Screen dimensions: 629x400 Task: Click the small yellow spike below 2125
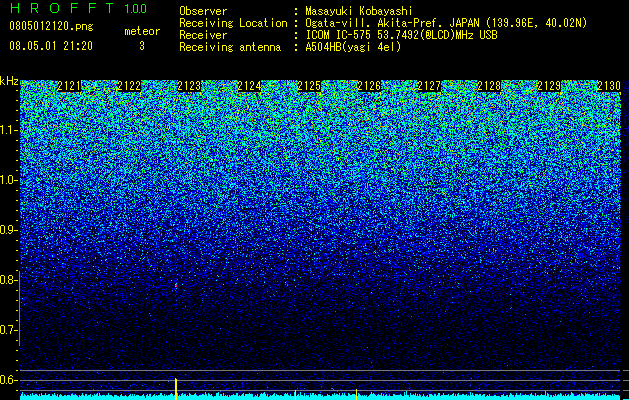295,395
